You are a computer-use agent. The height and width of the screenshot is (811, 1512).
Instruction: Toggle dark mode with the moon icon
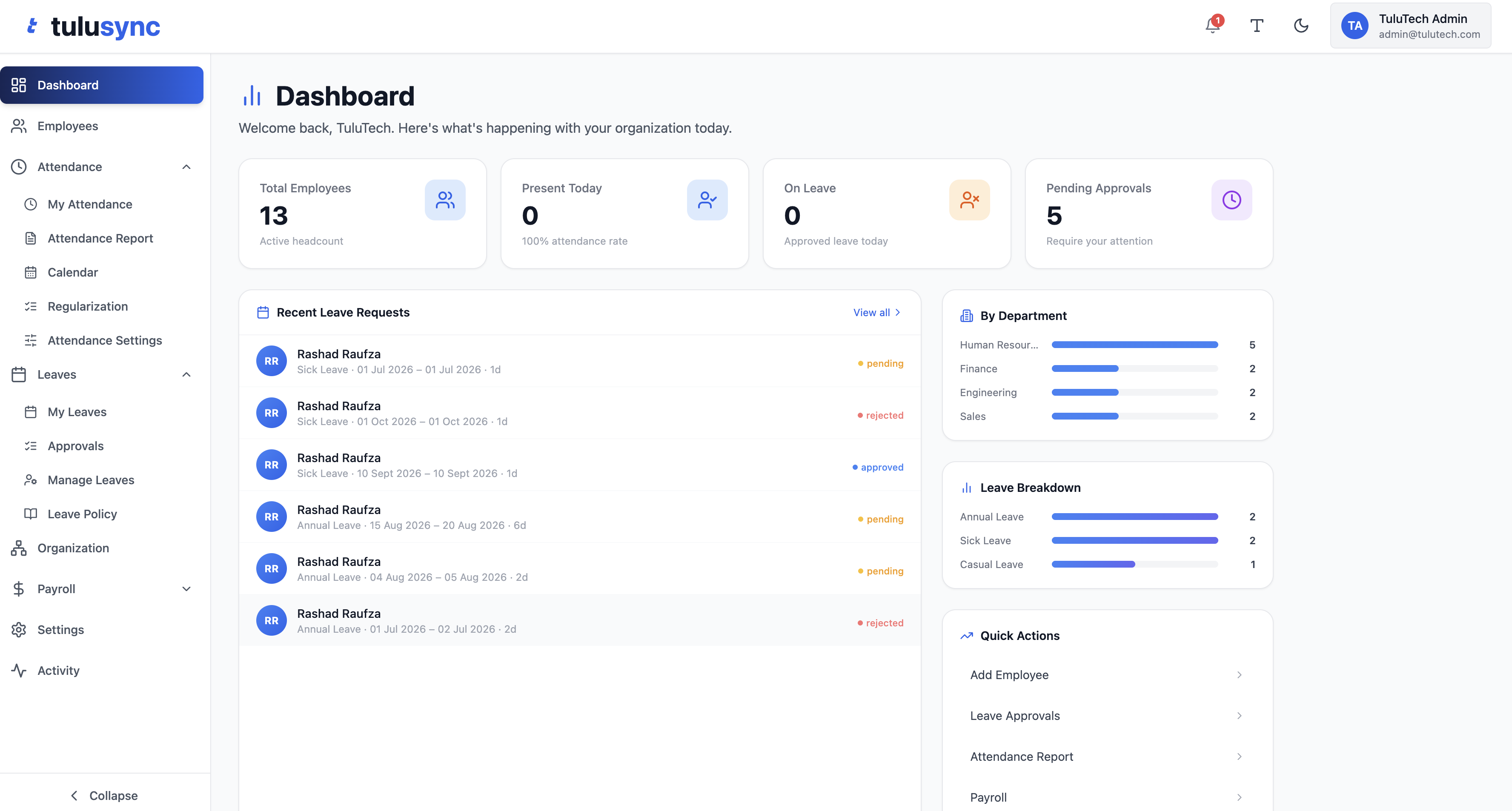[x=1301, y=25]
